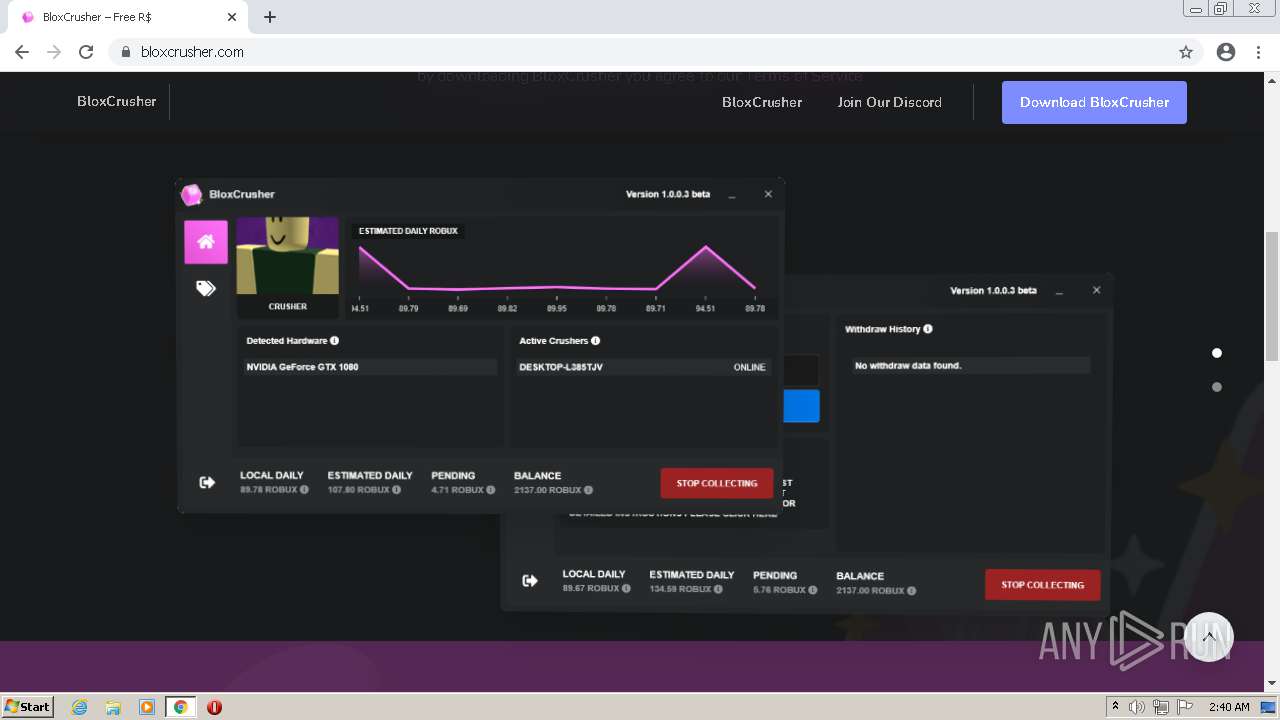This screenshot has width=1280, height=720.
Task: Open the Windows Start menu
Action: [x=28, y=706]
